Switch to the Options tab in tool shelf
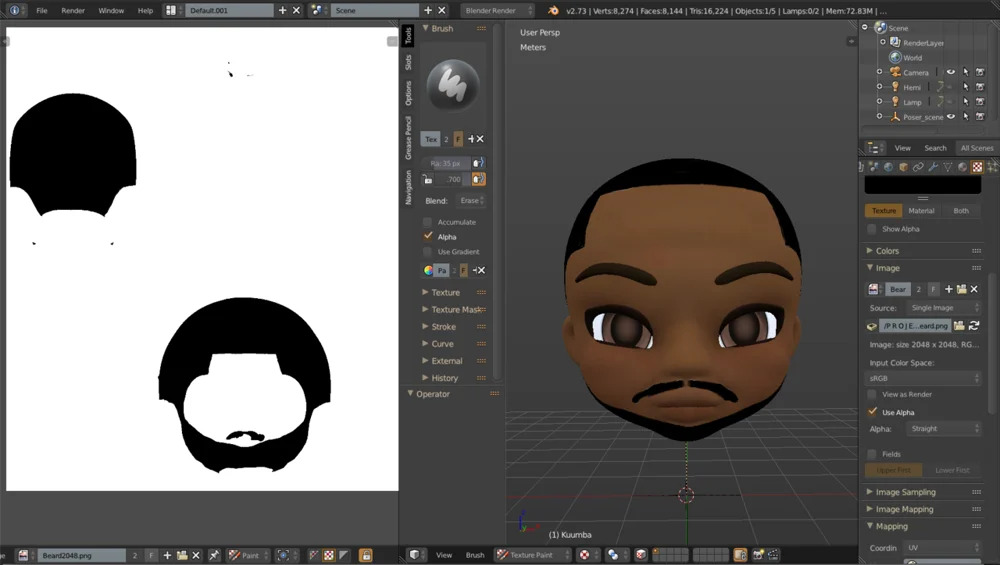This screenshot has height=565, width=1000. 408,93
